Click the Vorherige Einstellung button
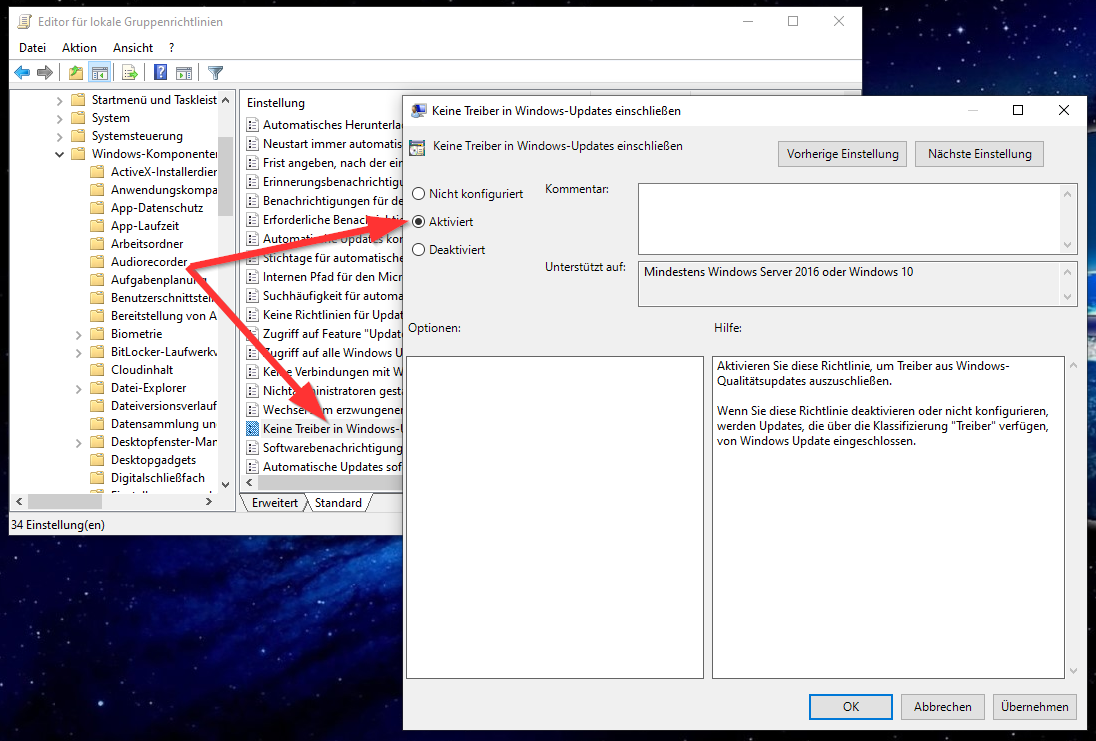 point(842,154)
